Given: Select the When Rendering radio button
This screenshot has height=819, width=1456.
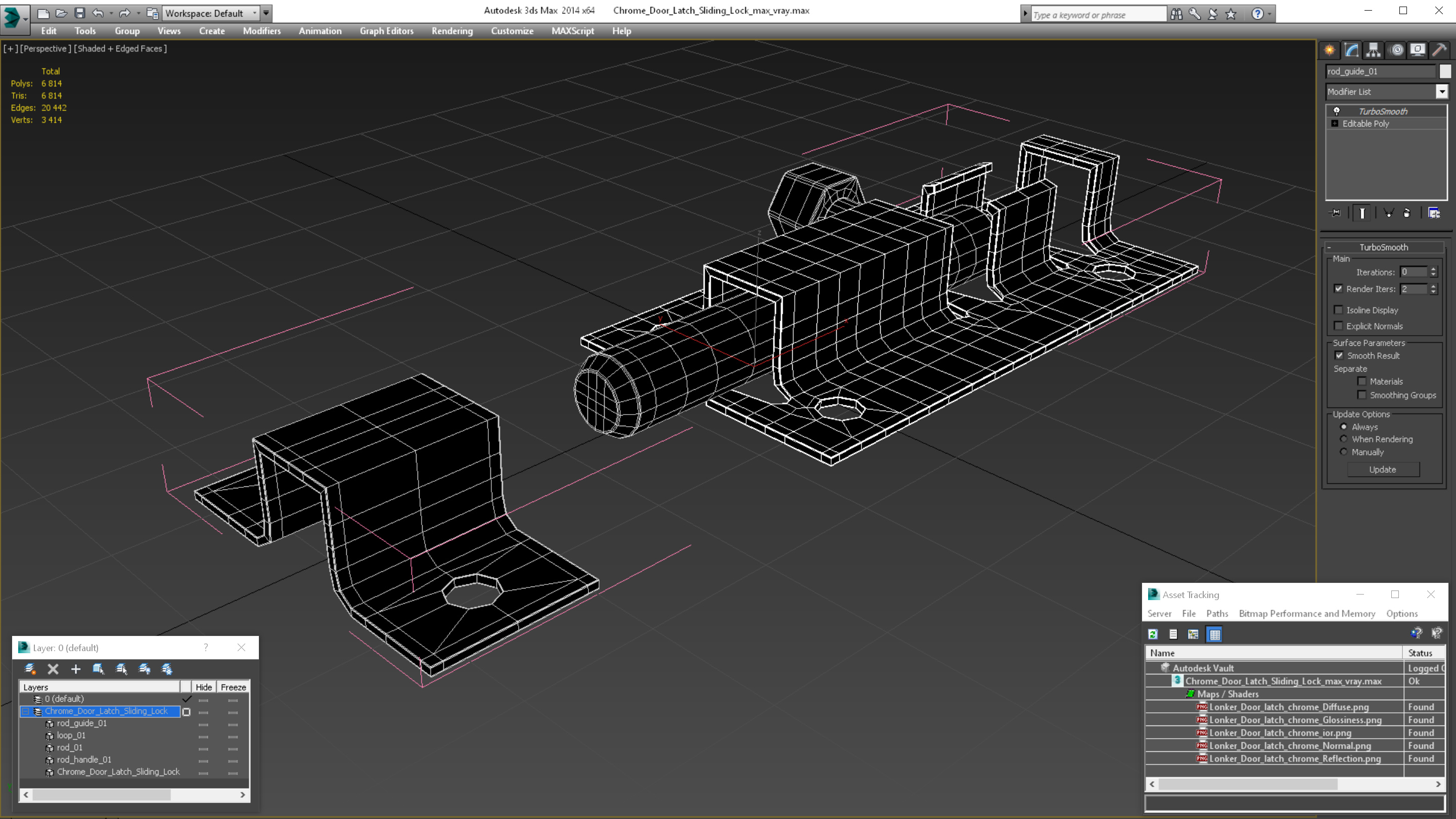Looking at the screenshot, I should (1344, 439).
